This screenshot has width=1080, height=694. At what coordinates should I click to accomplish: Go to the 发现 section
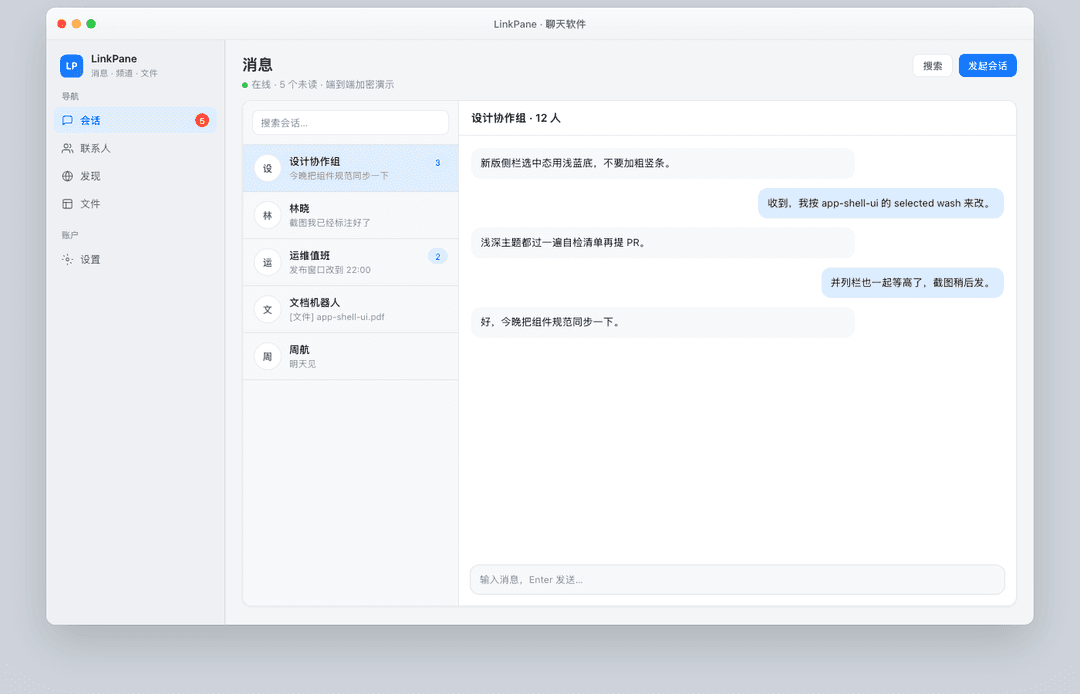pos(135,176)
